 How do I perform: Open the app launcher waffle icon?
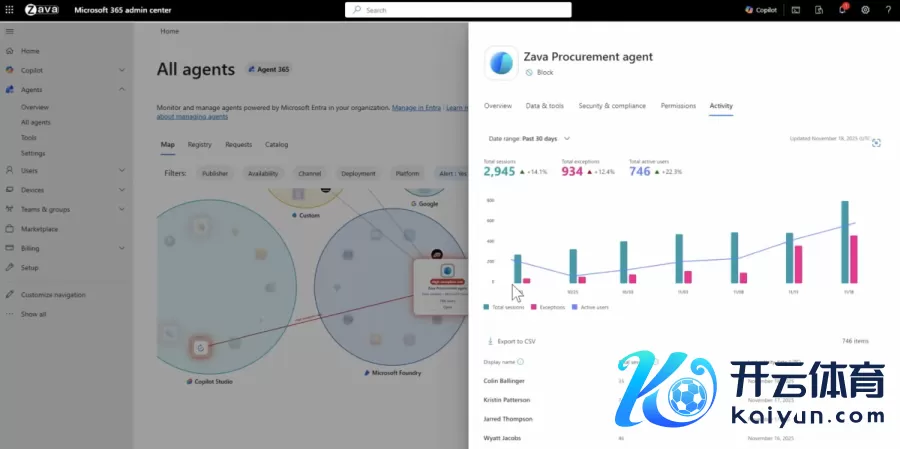click(x=10, y=10)
